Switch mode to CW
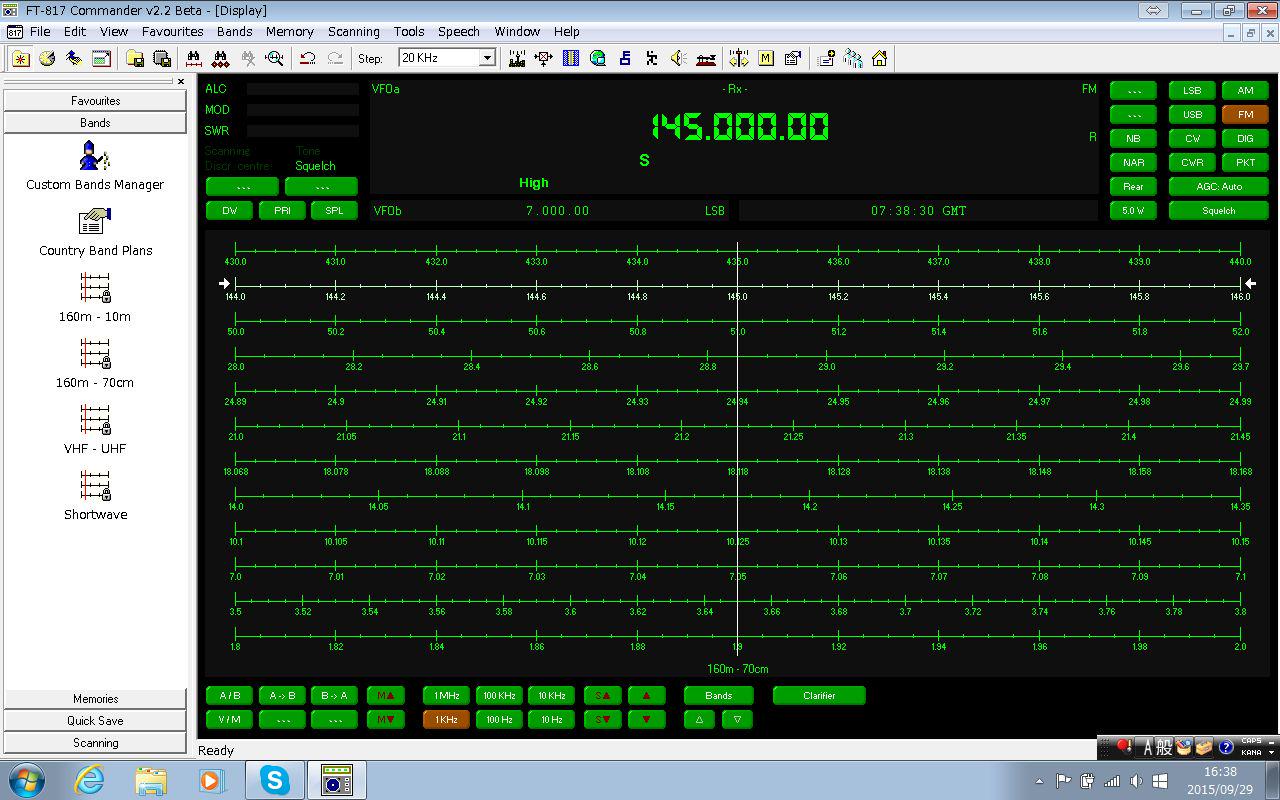The height and width of the screenshot is (800, 1280). (1192, 139)
